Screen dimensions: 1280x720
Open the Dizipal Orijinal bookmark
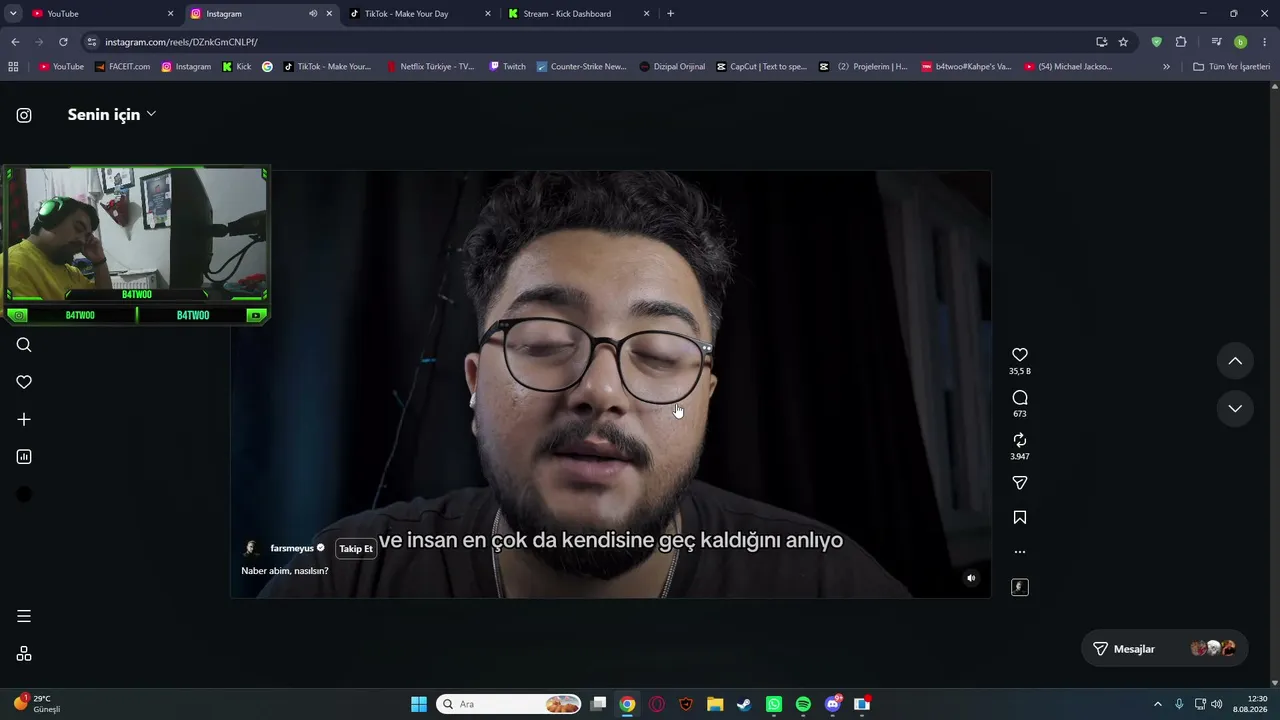[x=672, y=67]
